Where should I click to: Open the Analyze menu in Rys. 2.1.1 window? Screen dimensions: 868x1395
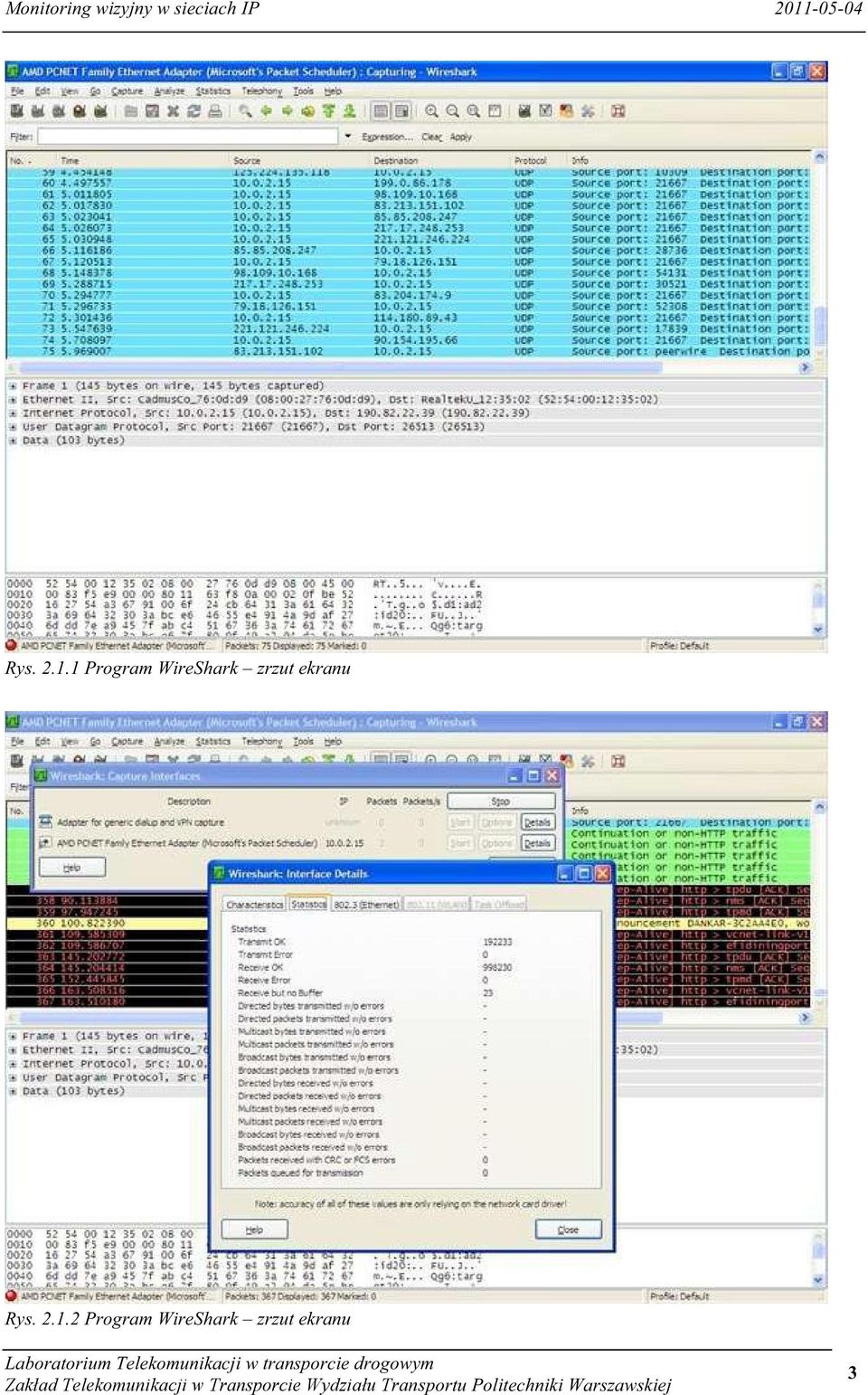[169, 91]
